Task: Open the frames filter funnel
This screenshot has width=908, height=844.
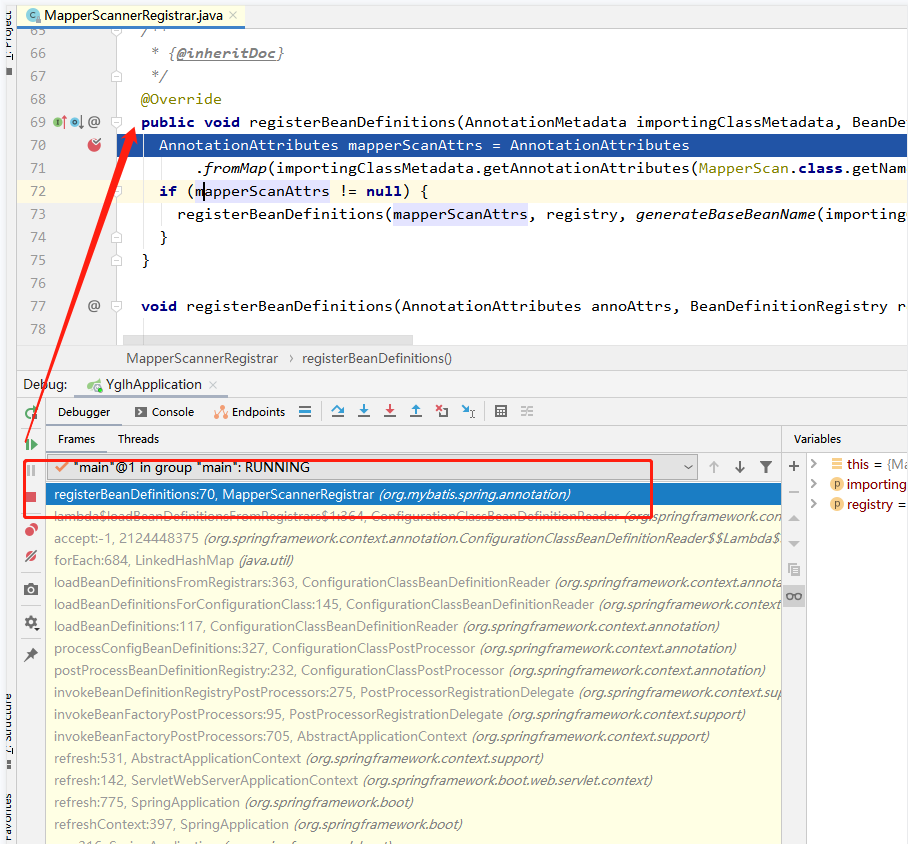Action: (x=766, y=467)
